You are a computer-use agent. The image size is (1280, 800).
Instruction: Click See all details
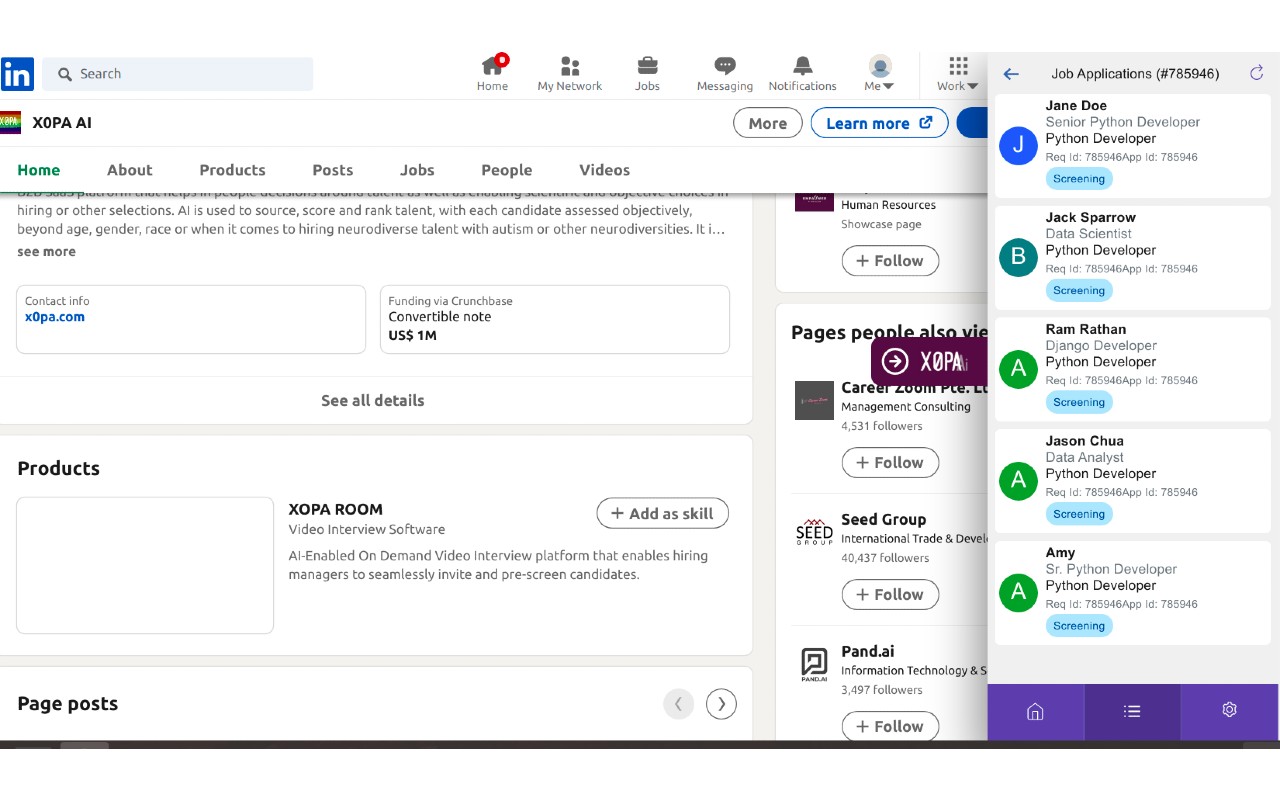(x=373, y=400)
